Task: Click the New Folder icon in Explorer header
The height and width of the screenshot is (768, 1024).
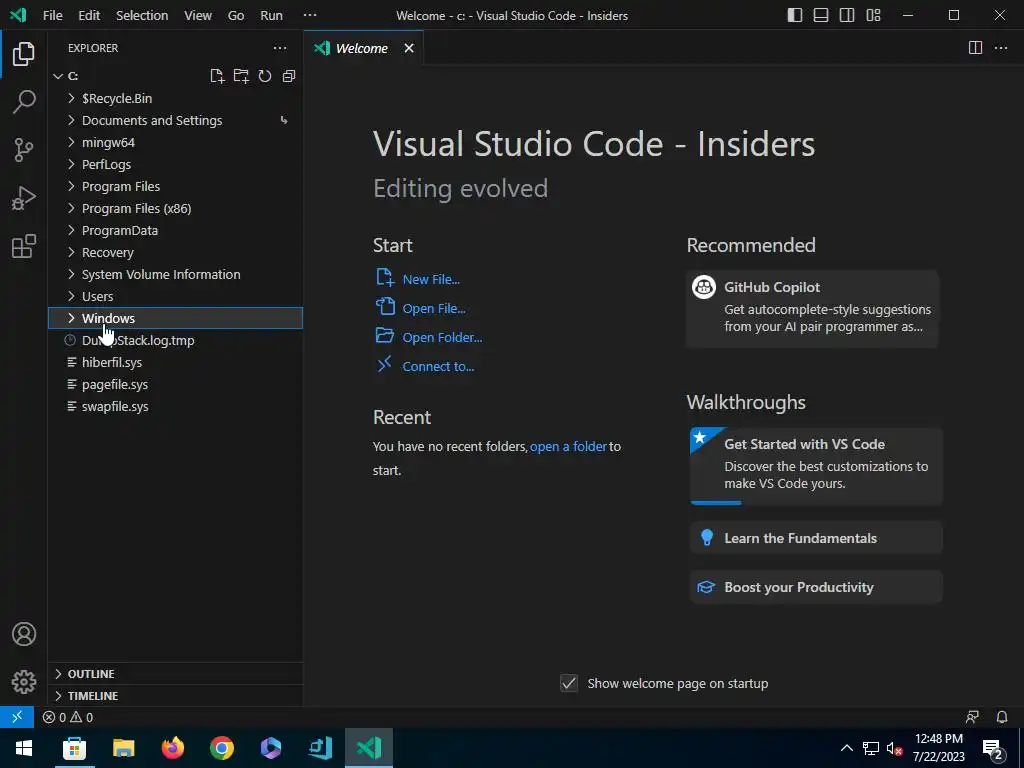Action: point(241,76)
